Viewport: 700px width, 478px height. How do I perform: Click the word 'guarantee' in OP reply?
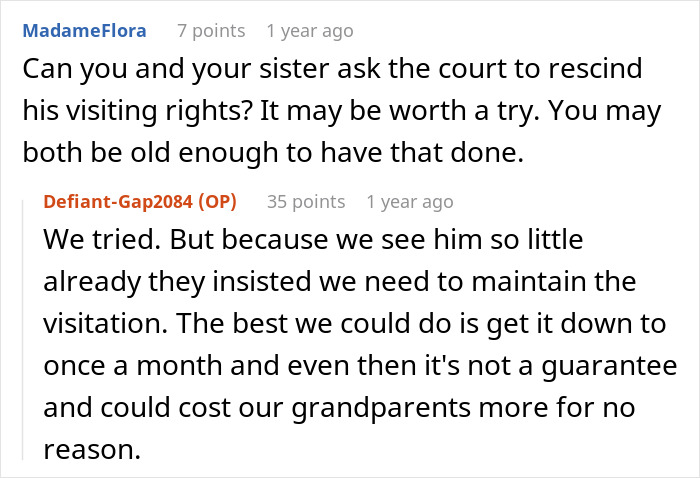pyautogui.click(x=609, y=367)
